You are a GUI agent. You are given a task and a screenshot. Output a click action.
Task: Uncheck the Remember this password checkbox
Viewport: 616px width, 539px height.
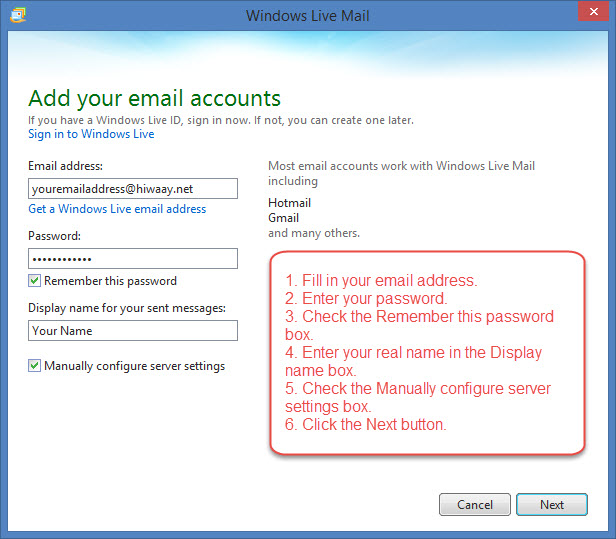tap(35, 281)
